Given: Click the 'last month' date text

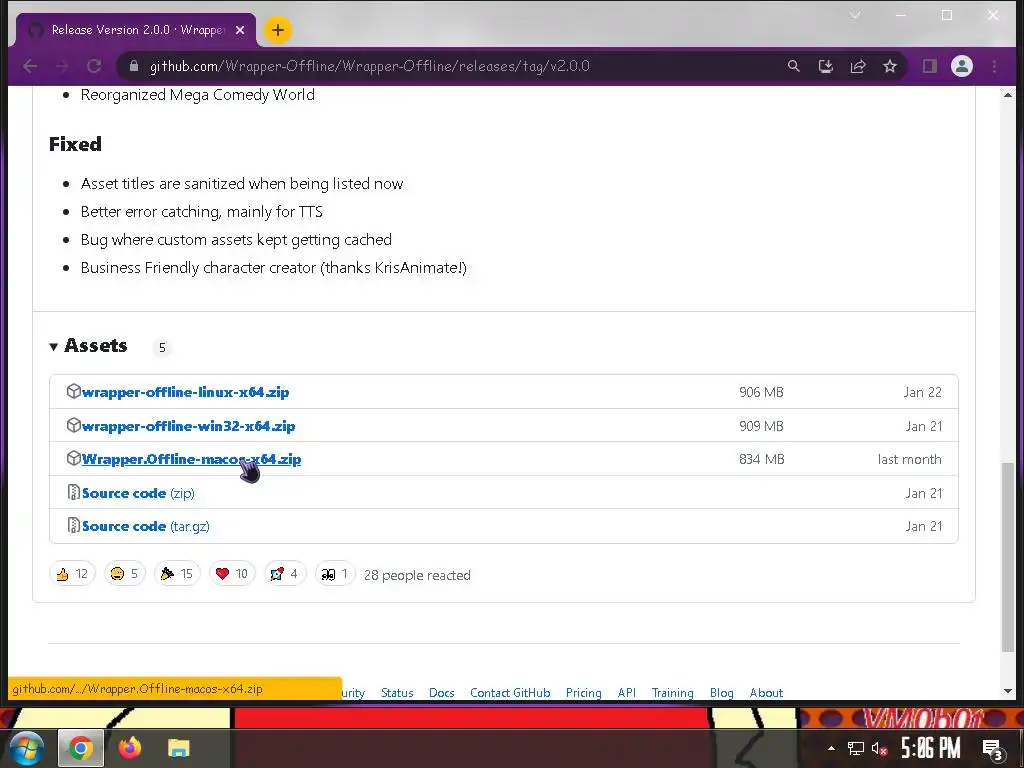Looking at the screenshot, I should pos(909,459).
